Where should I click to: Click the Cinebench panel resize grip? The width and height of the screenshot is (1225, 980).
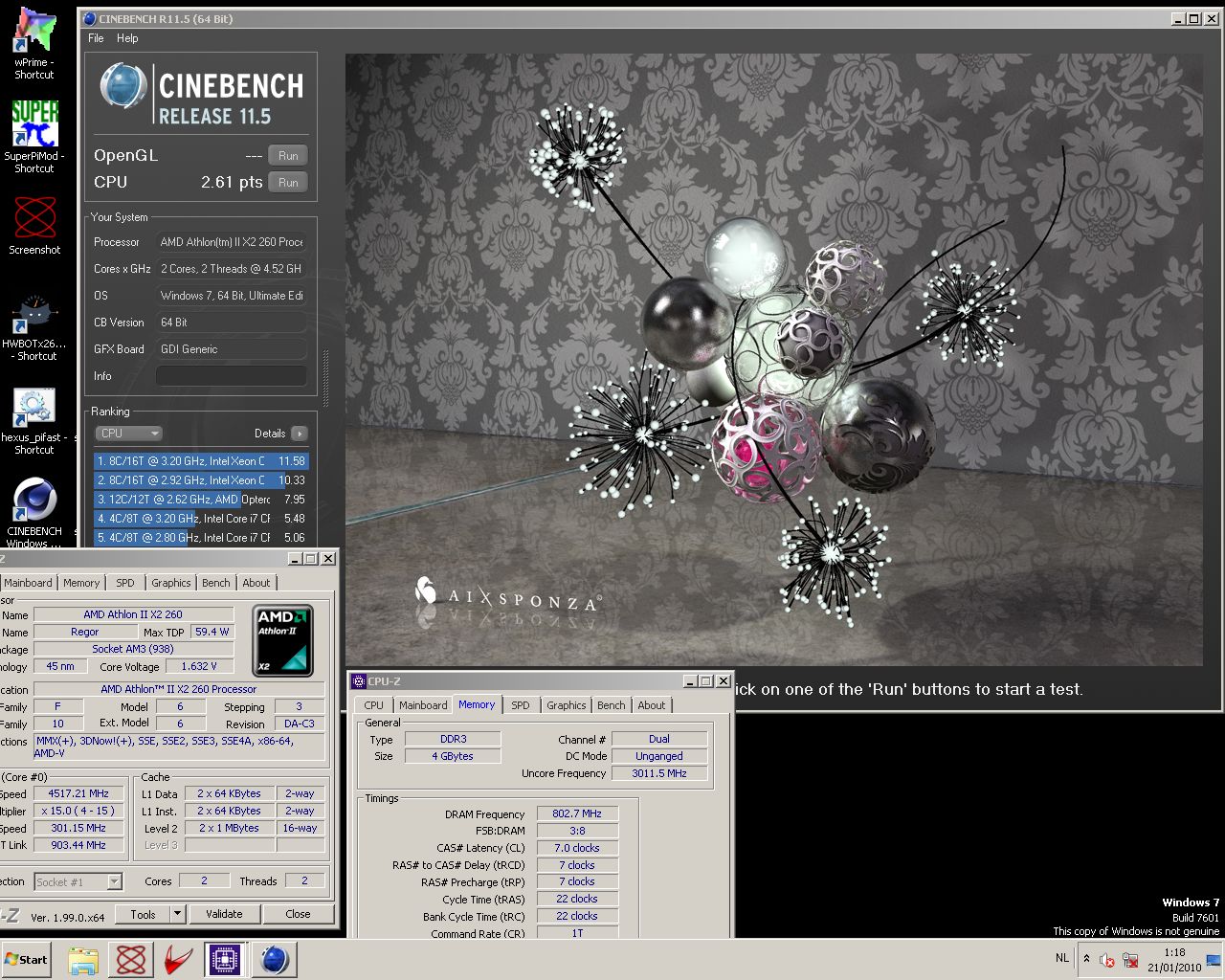(325, 381)
